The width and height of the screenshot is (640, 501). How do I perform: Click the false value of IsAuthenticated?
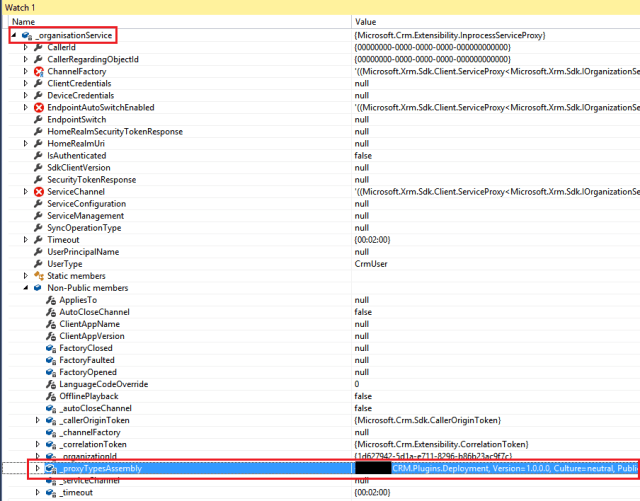[x=365, y=155]
